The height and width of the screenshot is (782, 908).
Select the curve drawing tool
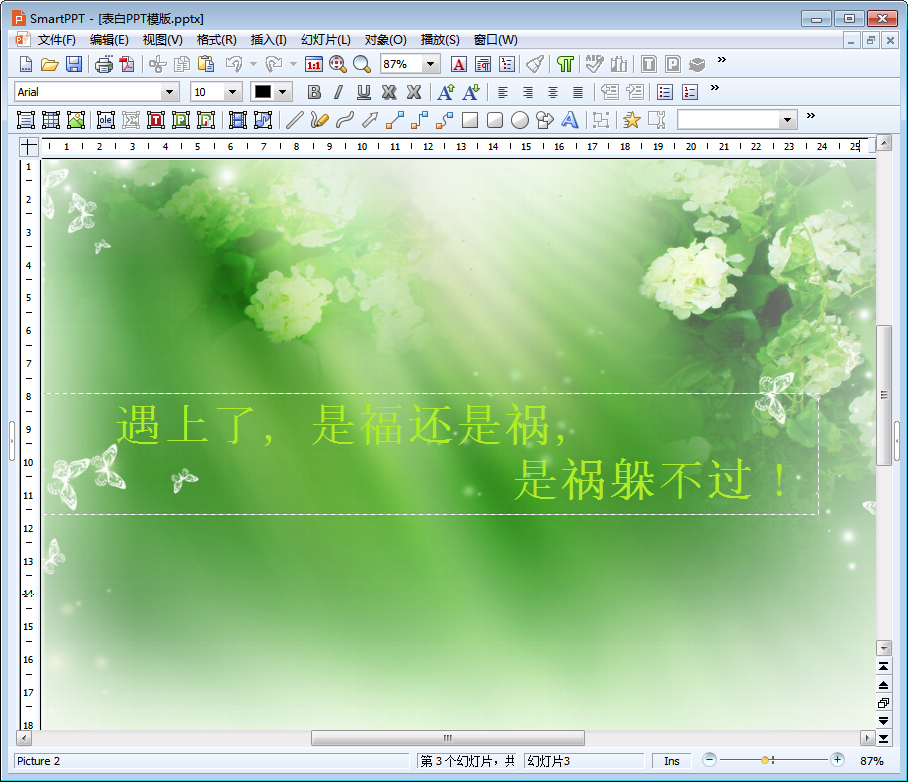(x=345, y=120)
